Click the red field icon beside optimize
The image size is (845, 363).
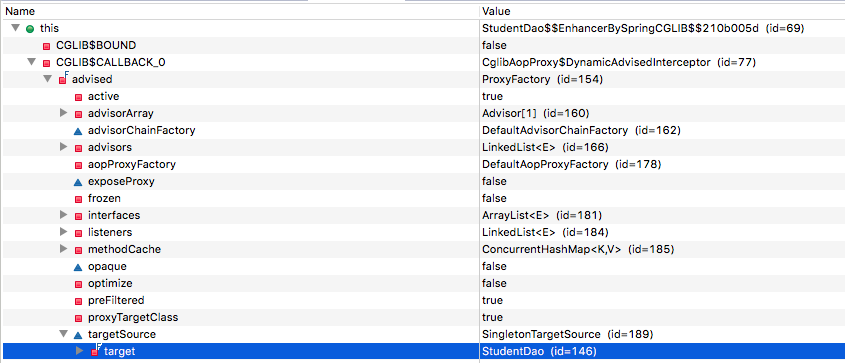tap(78, 284)
